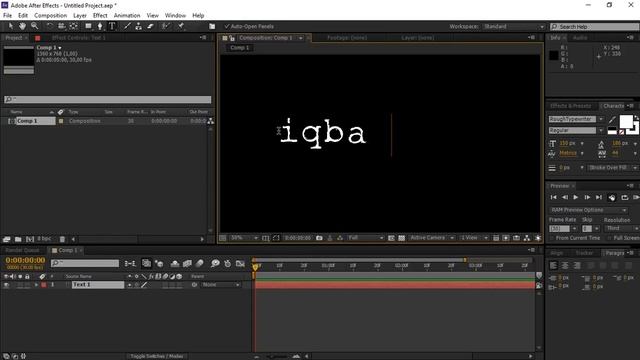Open the viewer Active Camera dropdown

point(431,238)
